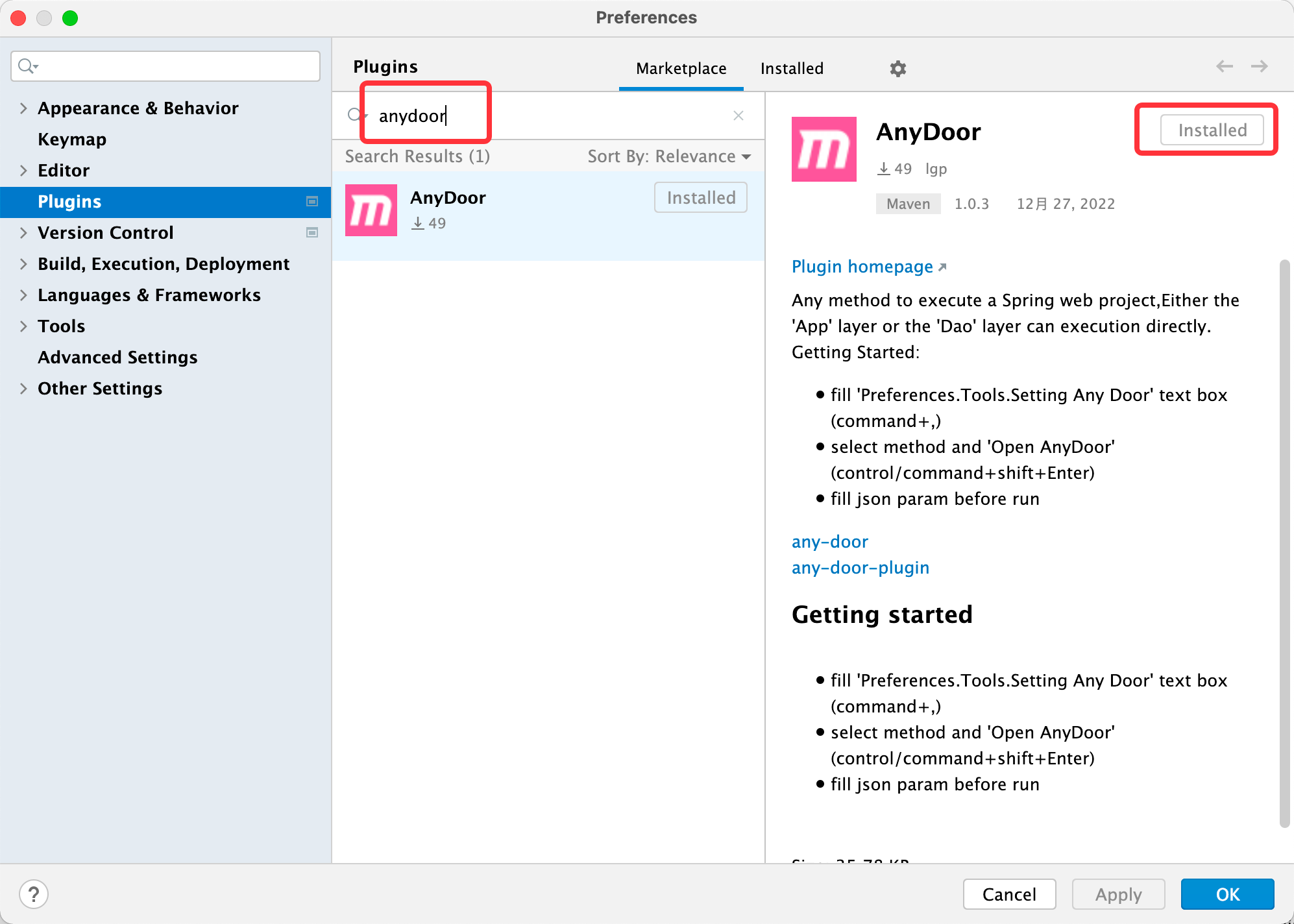Click the help question mark button

tap(34, 894)
